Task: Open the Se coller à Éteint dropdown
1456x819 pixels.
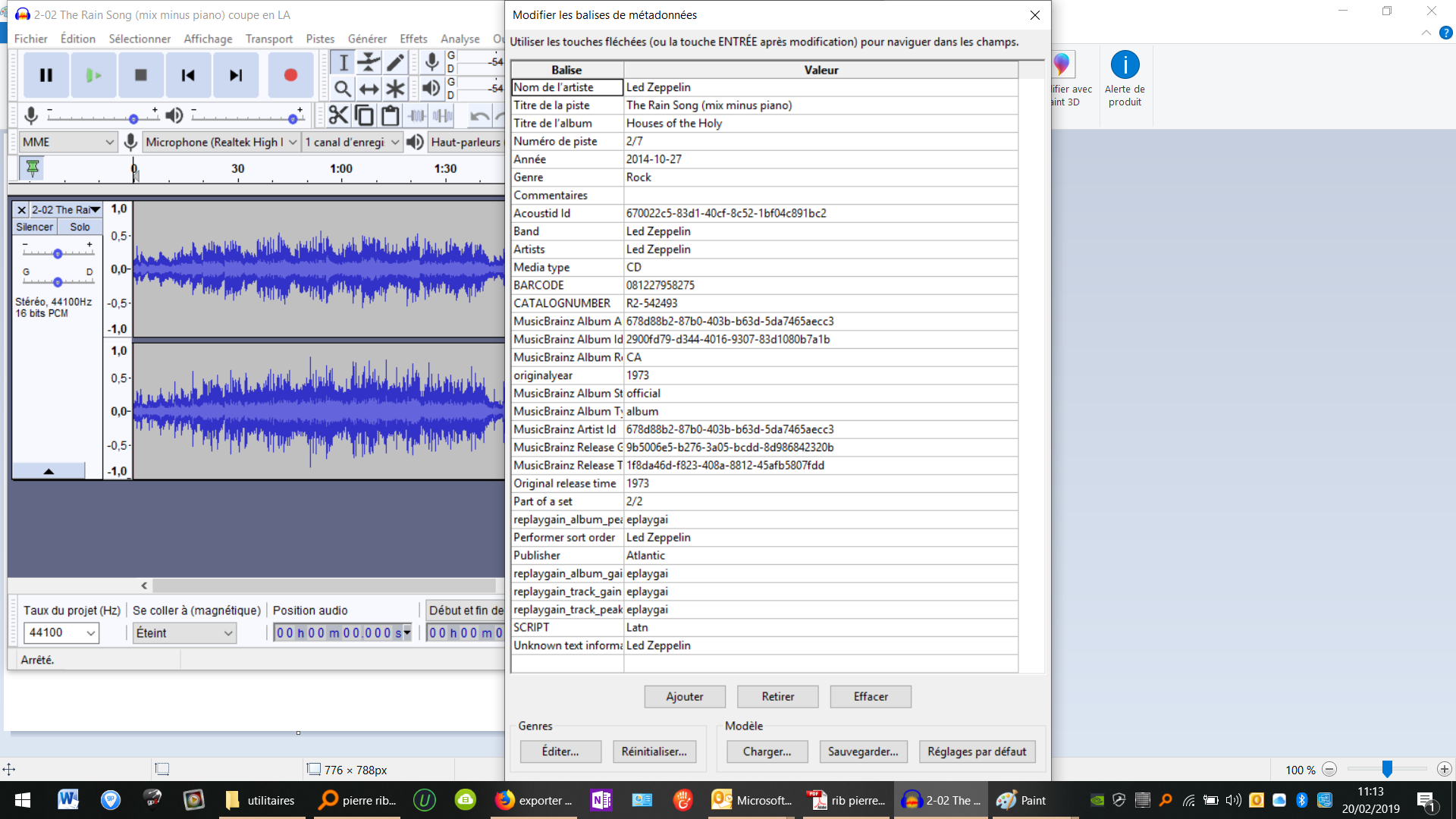Action: pos(185,632)
